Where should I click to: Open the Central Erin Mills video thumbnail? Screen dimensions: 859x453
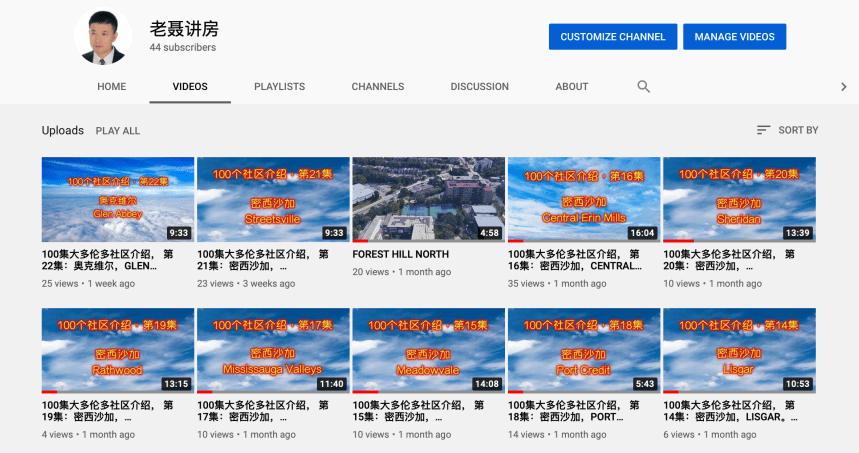(584, 199)
